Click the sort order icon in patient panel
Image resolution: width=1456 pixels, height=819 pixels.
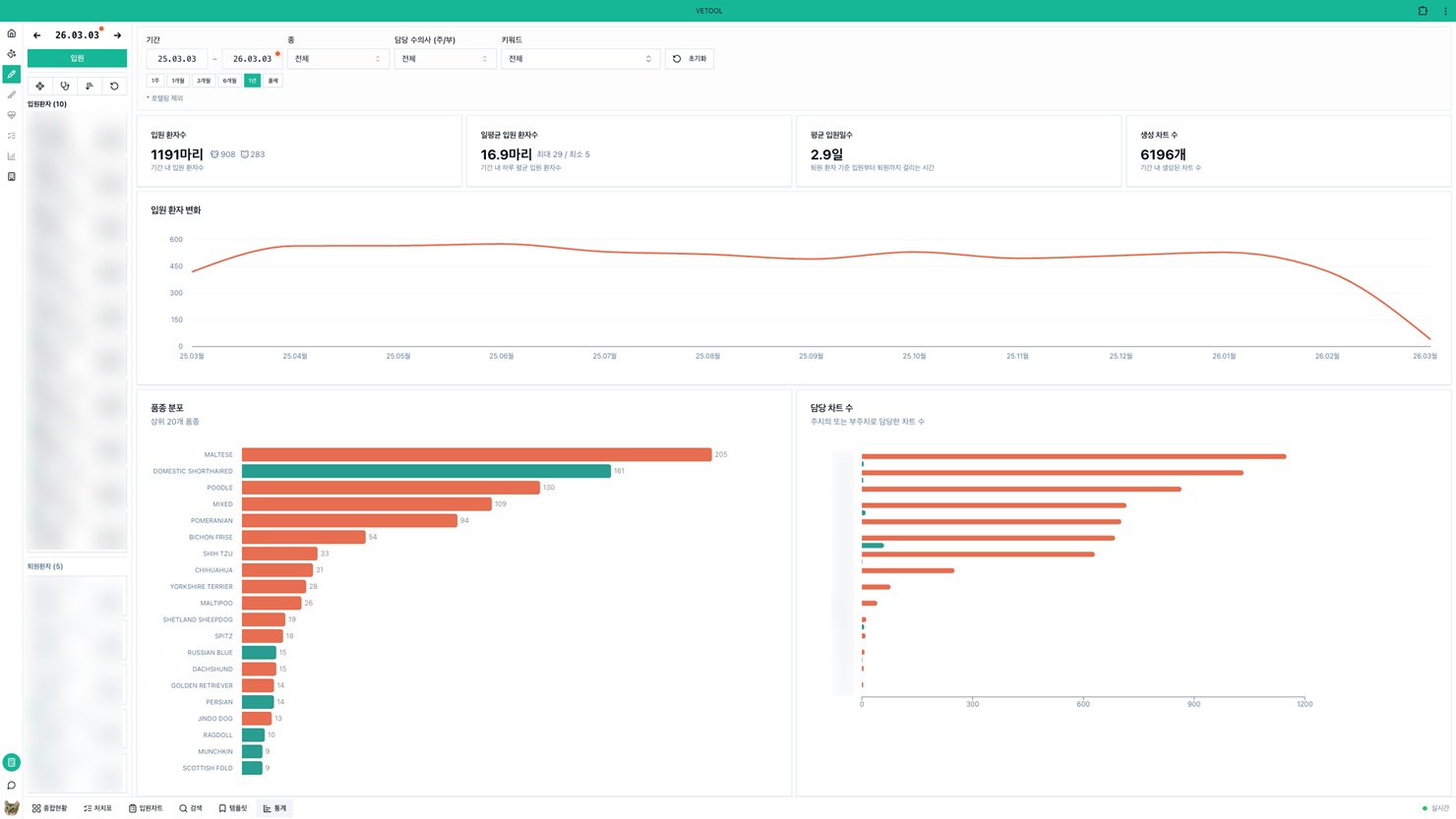[90, 87]
